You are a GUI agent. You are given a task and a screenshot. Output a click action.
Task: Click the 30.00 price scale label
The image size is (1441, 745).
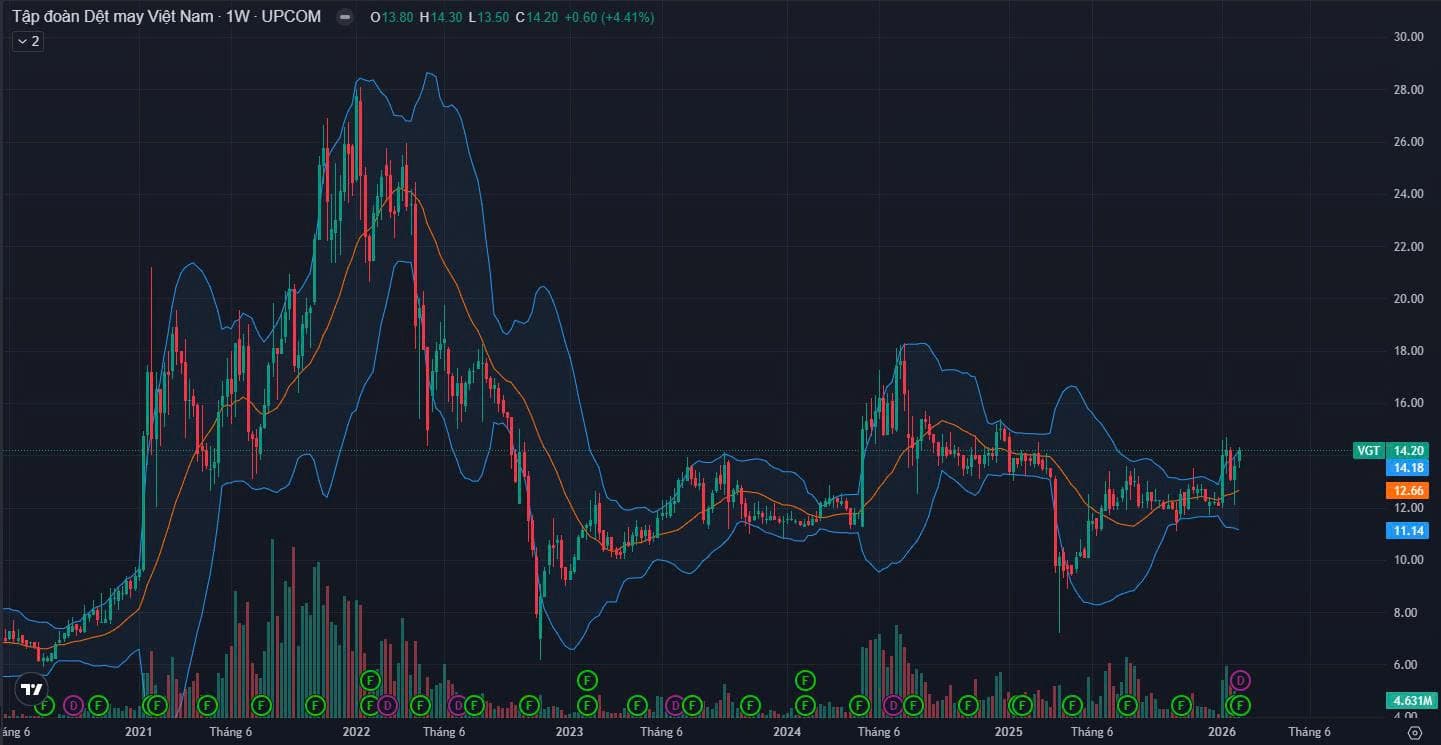[x=1408, y=37]
